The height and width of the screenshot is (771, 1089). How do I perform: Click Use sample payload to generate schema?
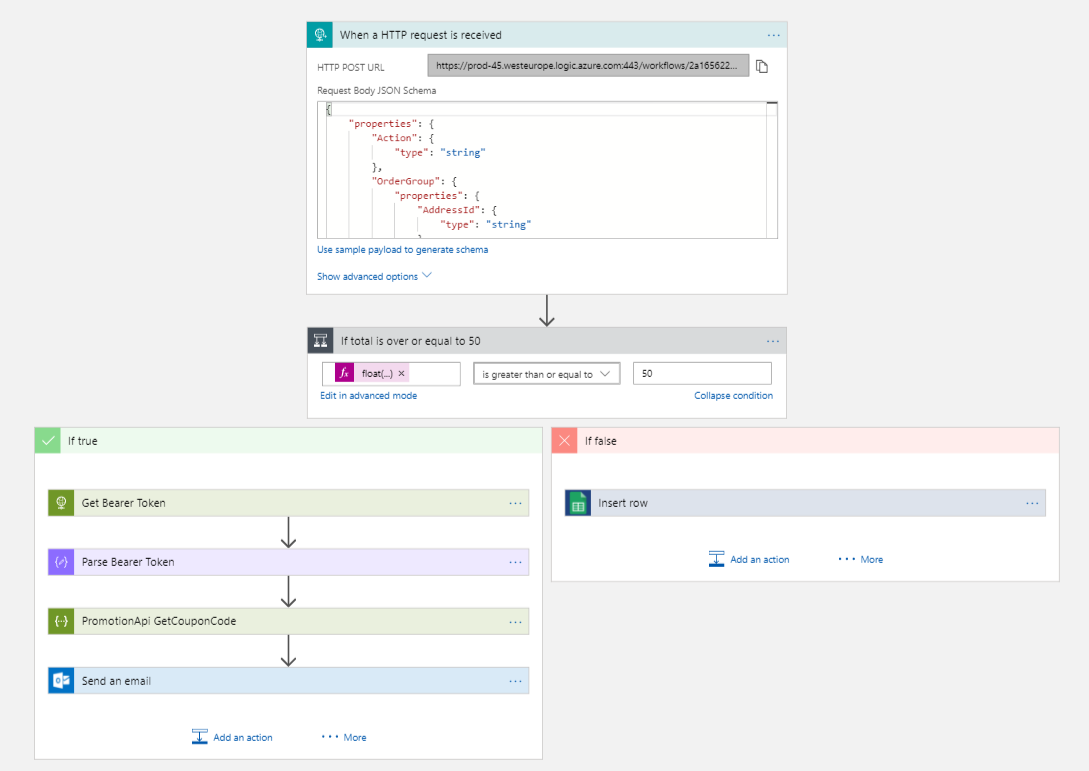coord(402,250)
